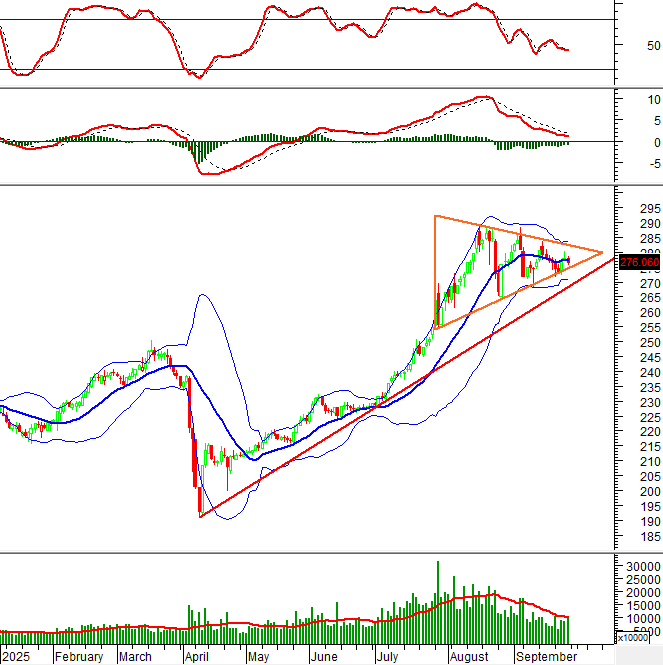The height and width of the screenshot is (665, 663).
Task: Click the 10 label on the MACD axis
Action: (x=627, y=100)
